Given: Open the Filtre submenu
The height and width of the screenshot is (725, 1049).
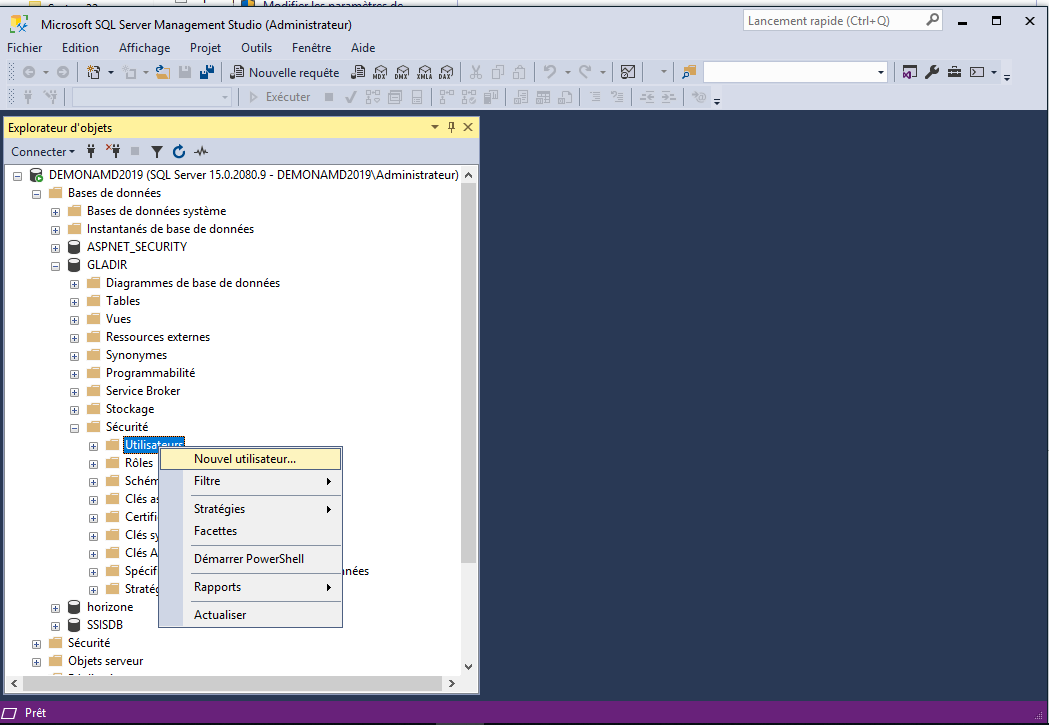Looking at the screenshot, I should (x=252, y=481).
